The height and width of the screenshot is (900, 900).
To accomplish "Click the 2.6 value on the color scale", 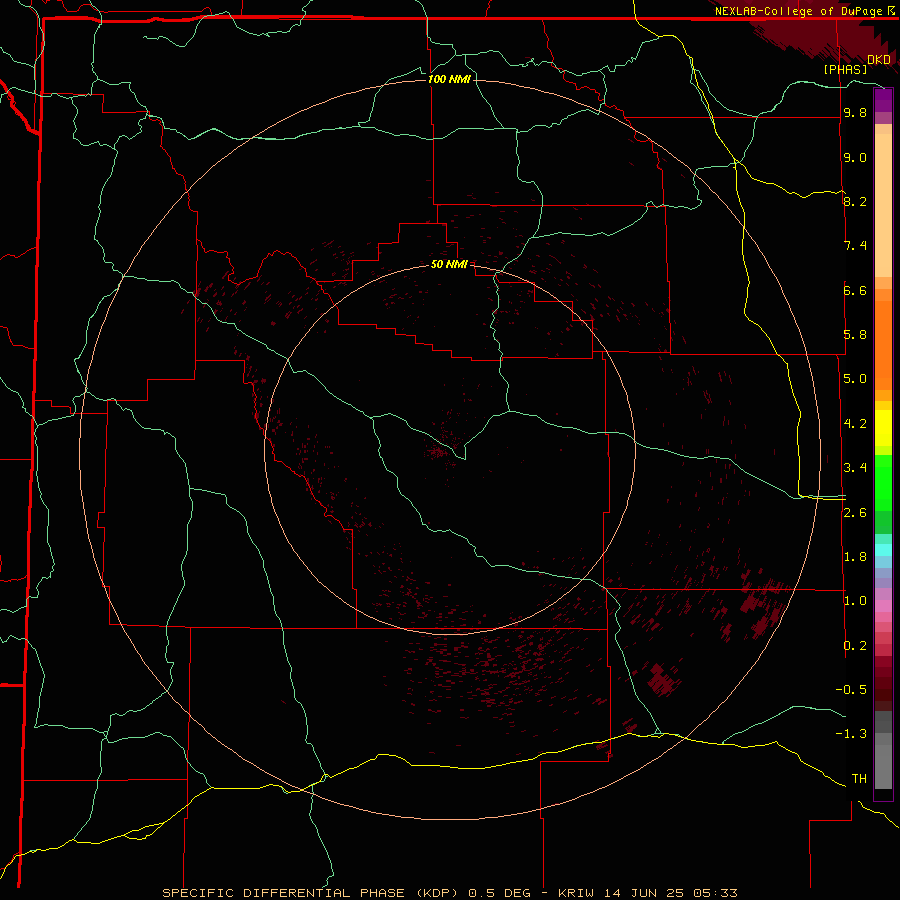I will pyautogui.click(x=855, y=513).
